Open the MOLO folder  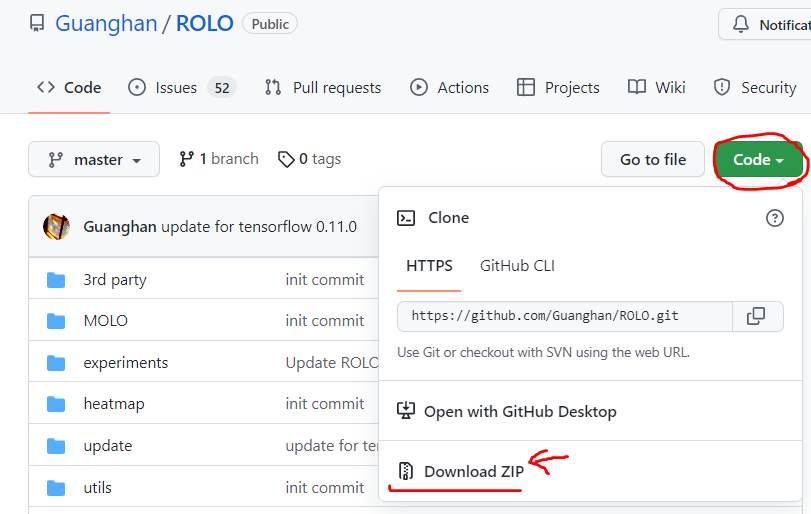coord(106,321)
